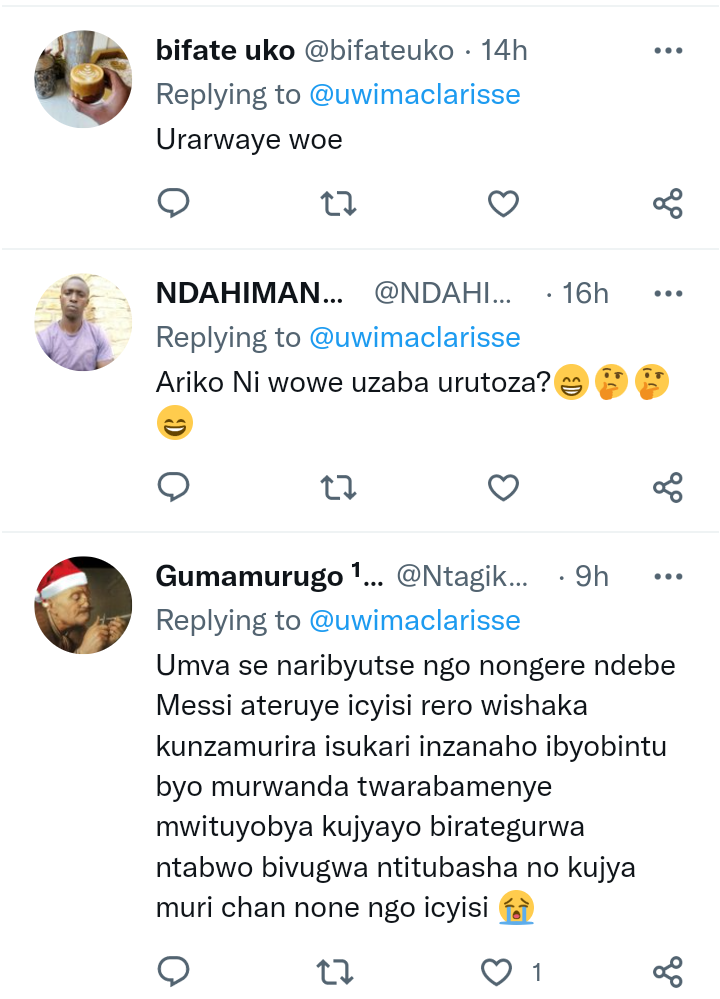Open more options on NDAHIMAN tweet
Screen dimensions: 720x999
pos(667,293)
